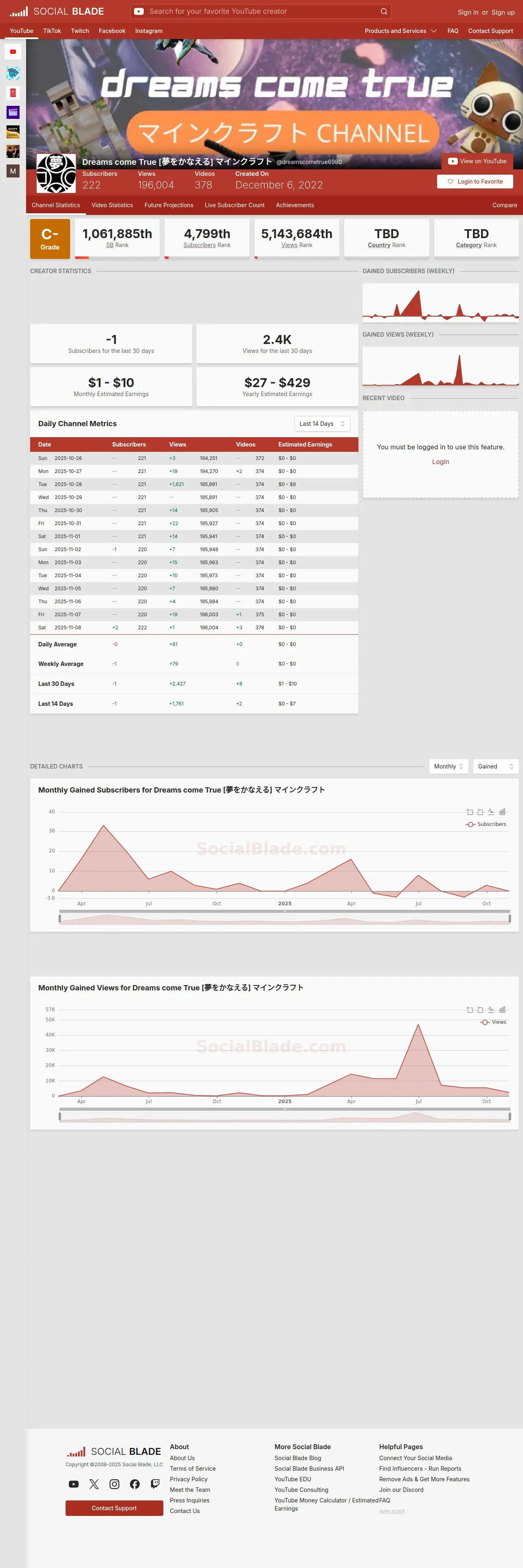Open the Last 14 Days dropdown
Screen dimensions: 523x1568
coord(322,424)
